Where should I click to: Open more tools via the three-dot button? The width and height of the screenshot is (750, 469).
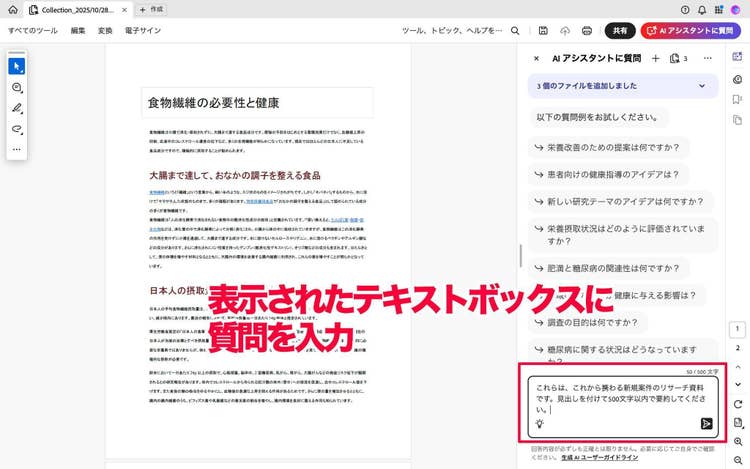[16, 150]
